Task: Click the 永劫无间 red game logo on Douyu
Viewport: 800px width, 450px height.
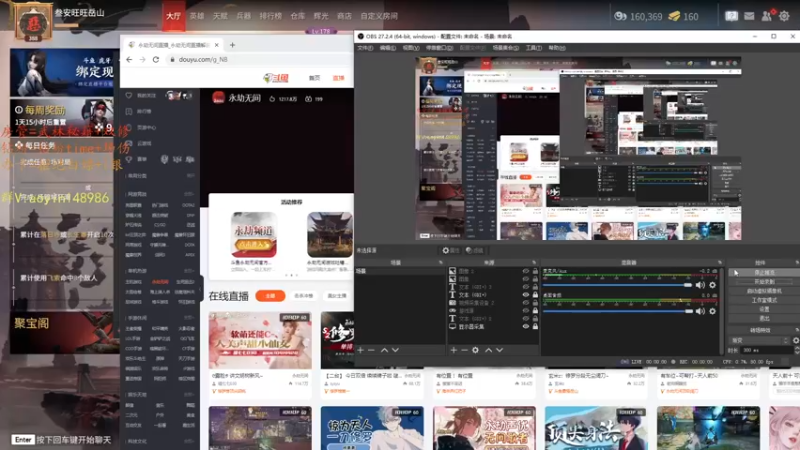Action: point(218,97)
